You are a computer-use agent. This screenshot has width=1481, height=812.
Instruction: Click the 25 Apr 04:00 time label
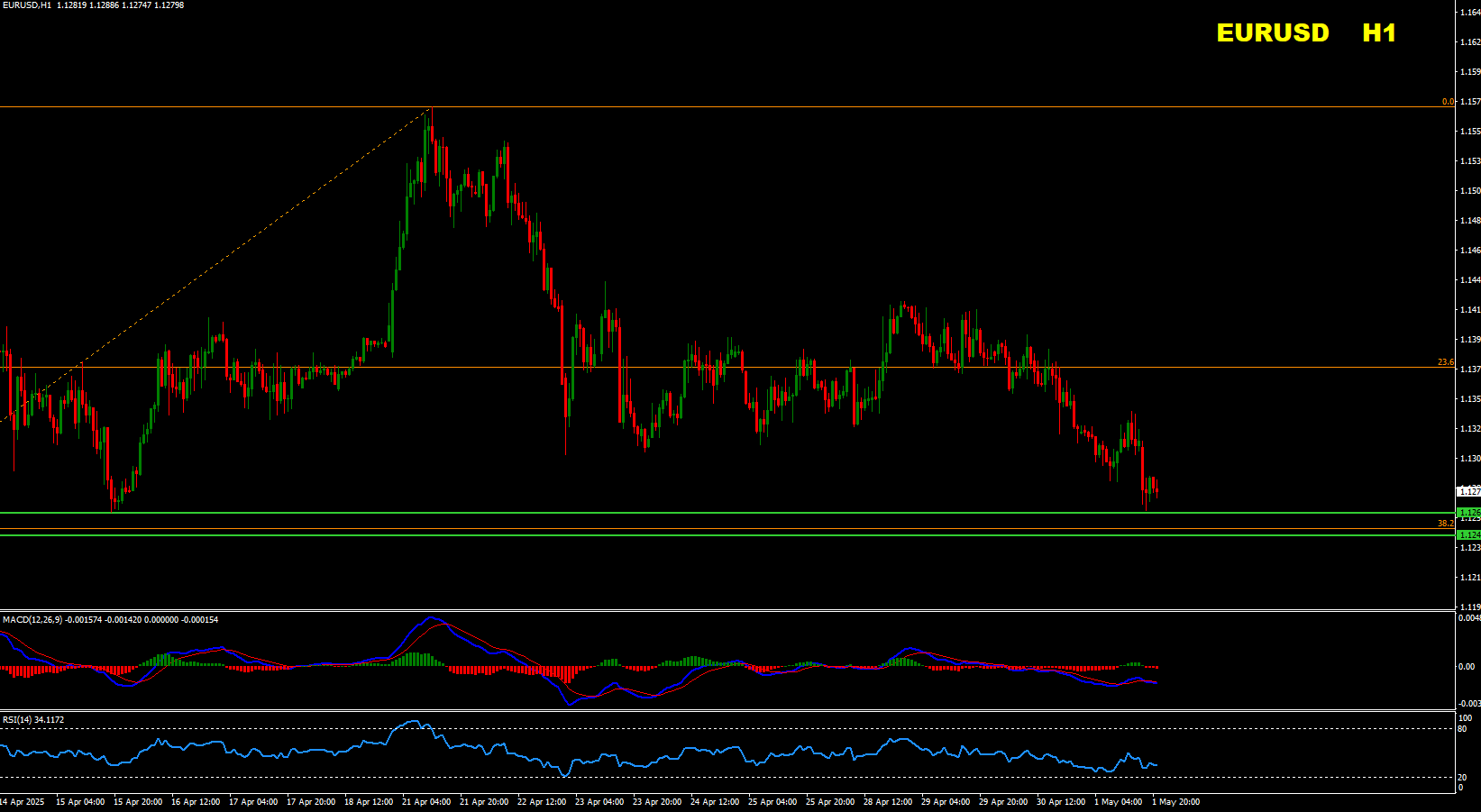pyautogui.click(x=772, y=802)
